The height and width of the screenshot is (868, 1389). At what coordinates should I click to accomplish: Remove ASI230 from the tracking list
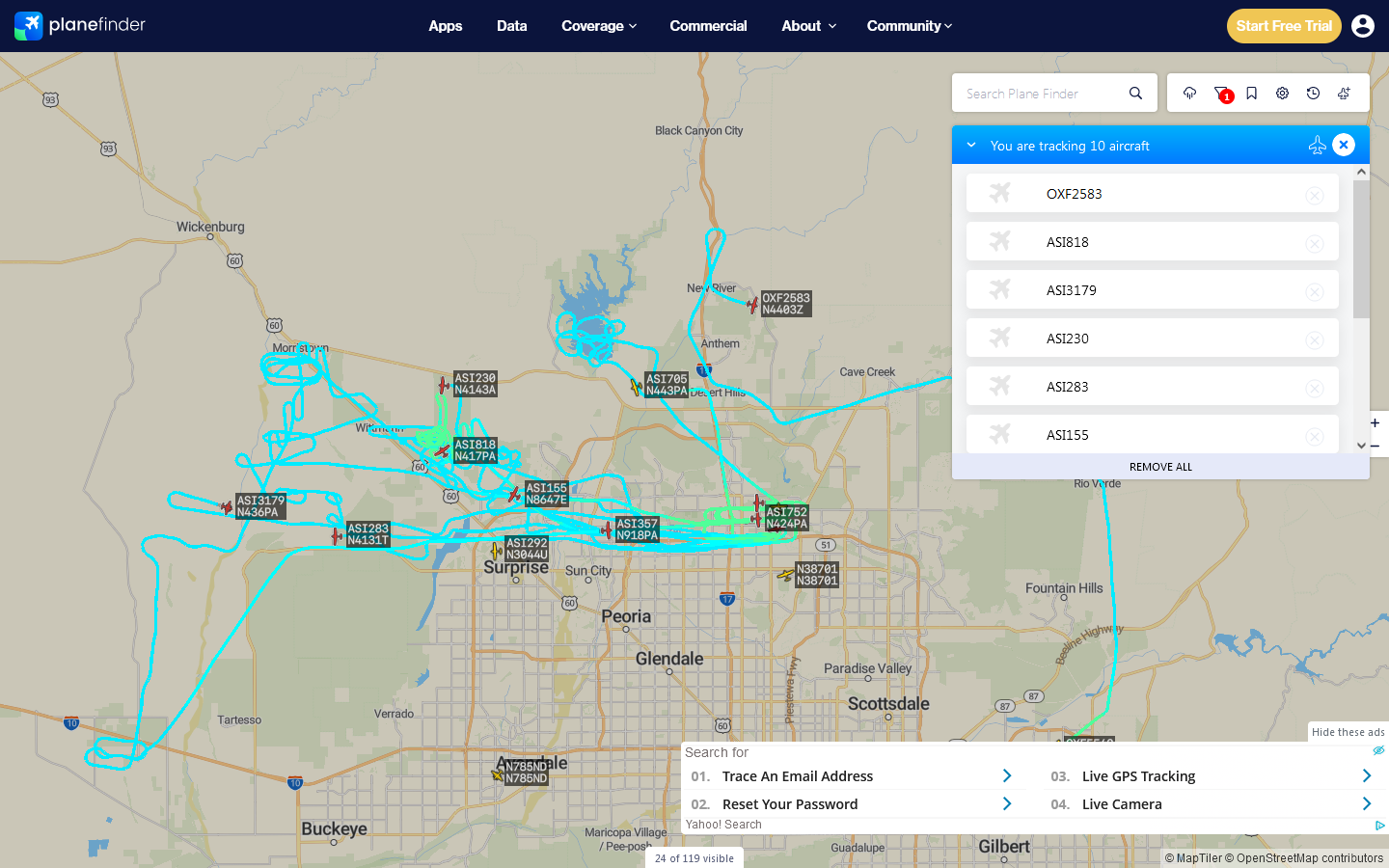[x=1314, y=340]
